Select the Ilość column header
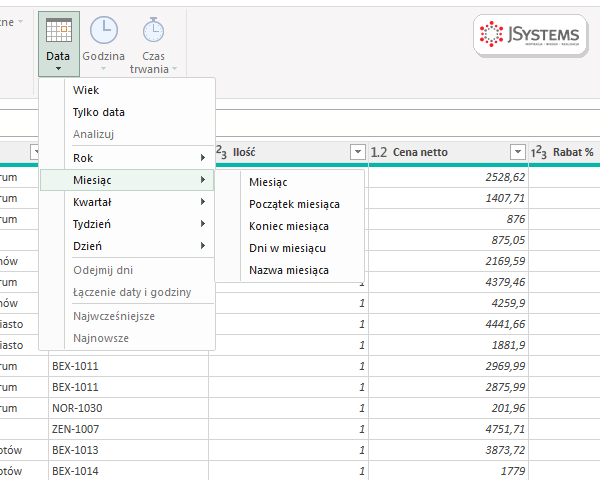 (x=289, y=152)
